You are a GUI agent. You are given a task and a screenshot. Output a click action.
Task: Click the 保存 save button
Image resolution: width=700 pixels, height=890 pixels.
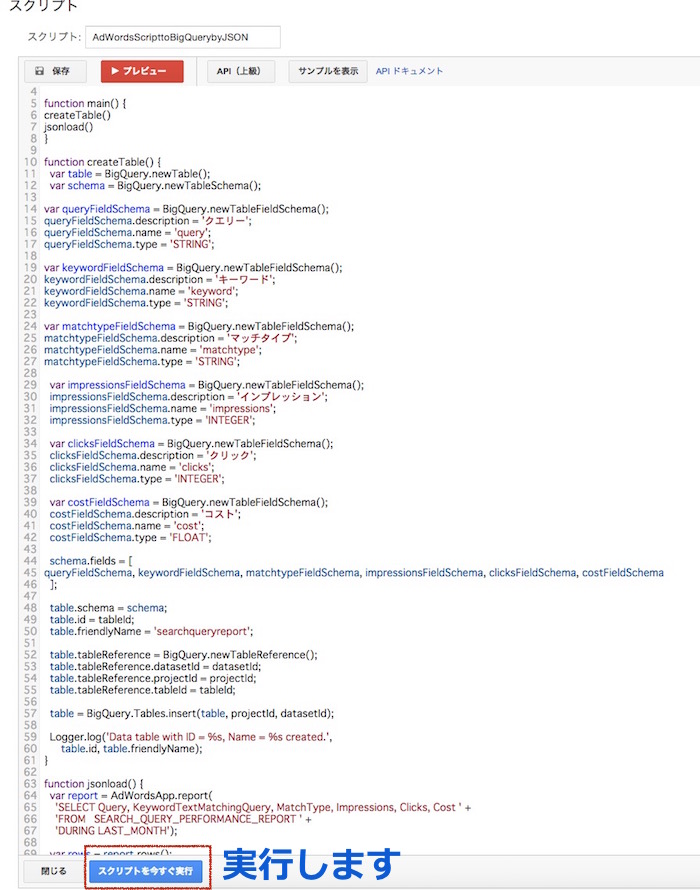pyautogui.click(x=55, y=72)
